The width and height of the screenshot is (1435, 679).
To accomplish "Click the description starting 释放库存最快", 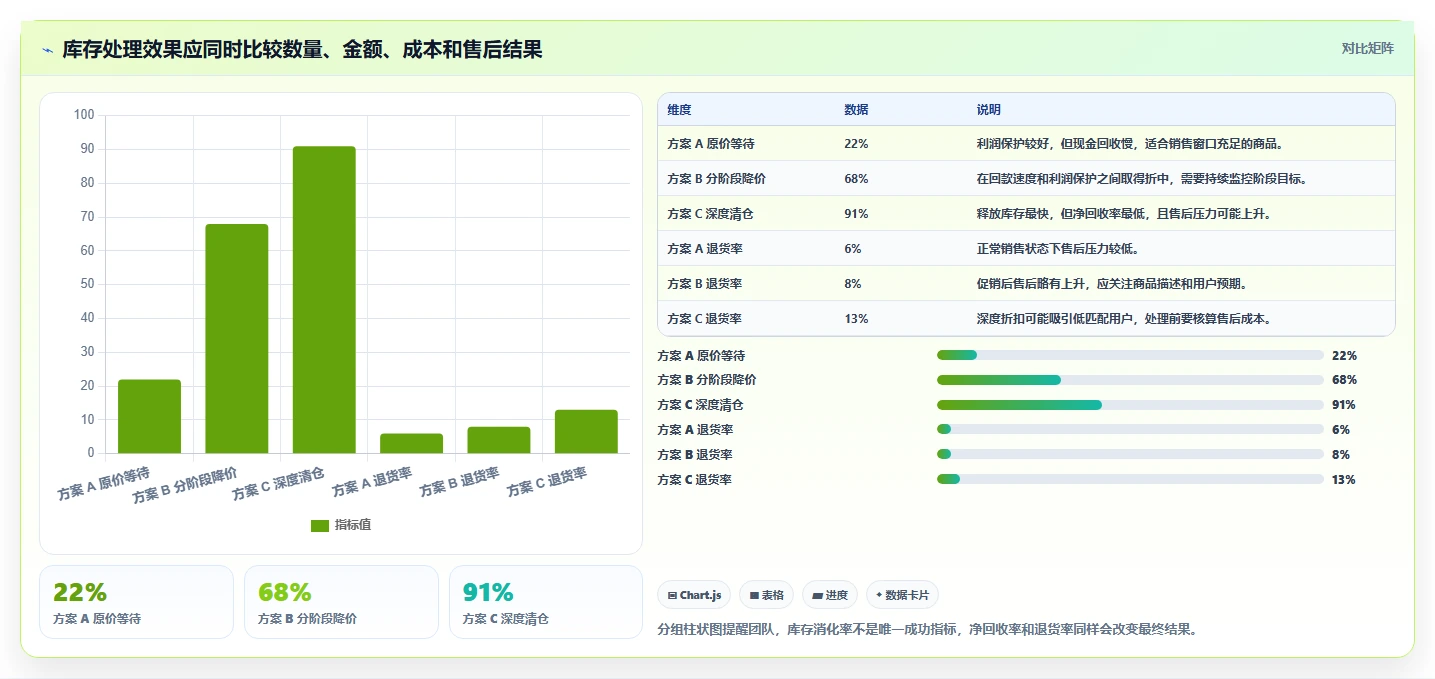I will (x=1124, y=214).
